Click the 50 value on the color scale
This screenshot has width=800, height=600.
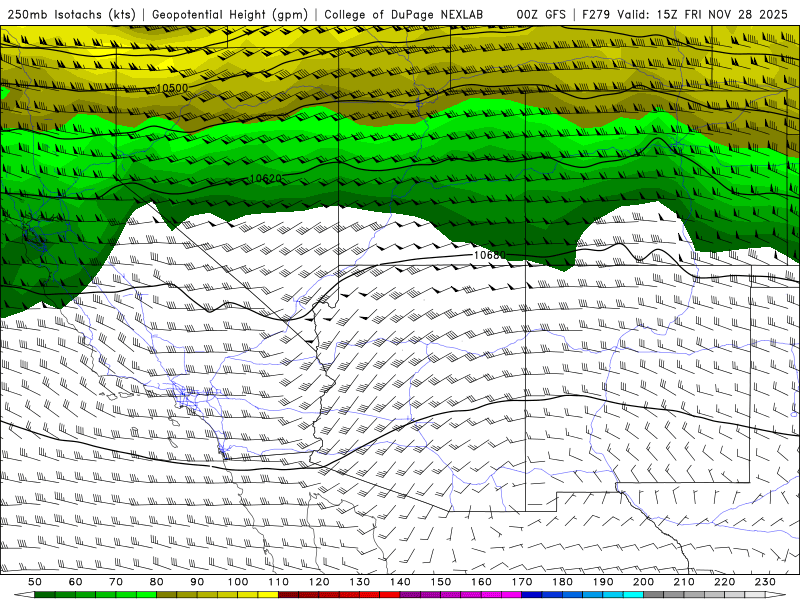tap(35, 582)
